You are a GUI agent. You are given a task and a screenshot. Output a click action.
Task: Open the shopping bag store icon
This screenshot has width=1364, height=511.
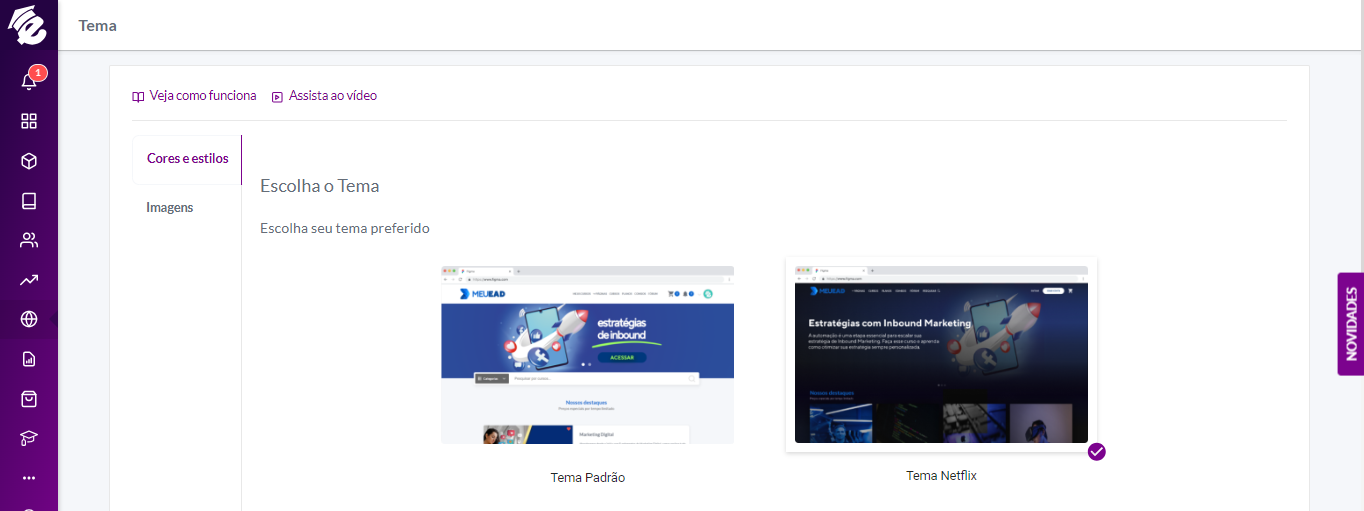[29, 398]
